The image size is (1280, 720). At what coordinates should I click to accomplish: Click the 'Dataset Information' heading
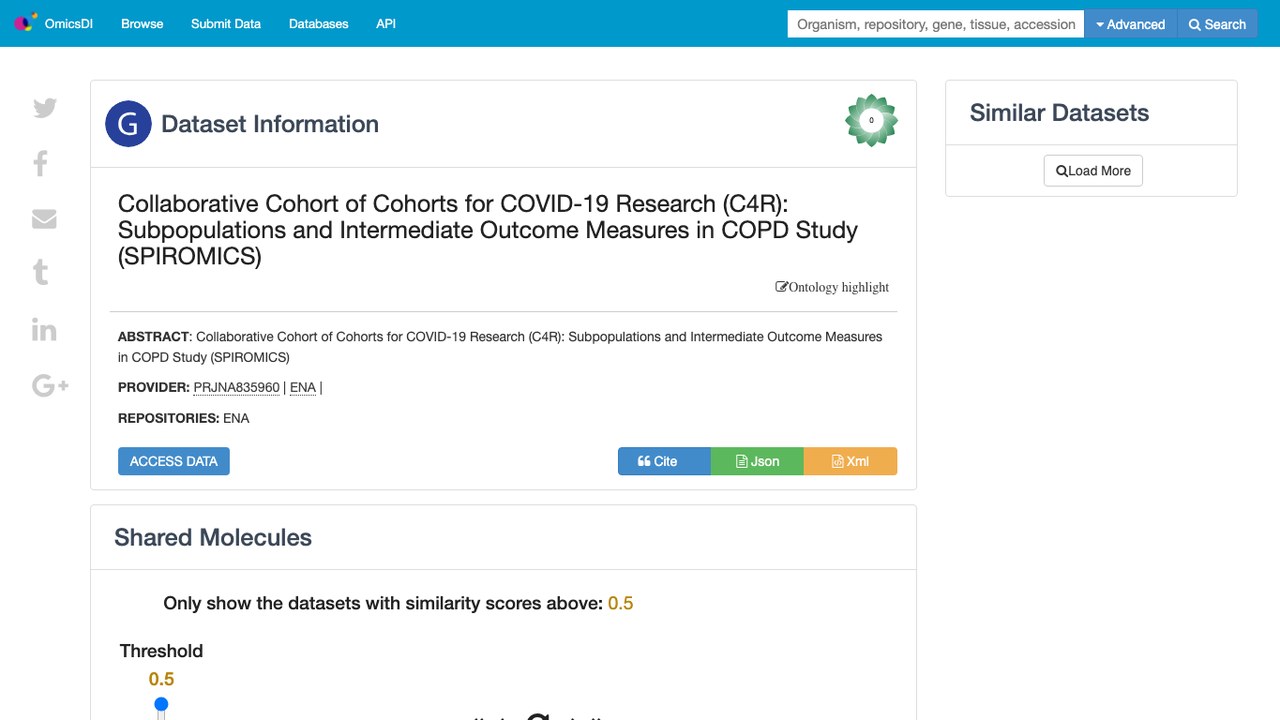[x=270, y=124]
